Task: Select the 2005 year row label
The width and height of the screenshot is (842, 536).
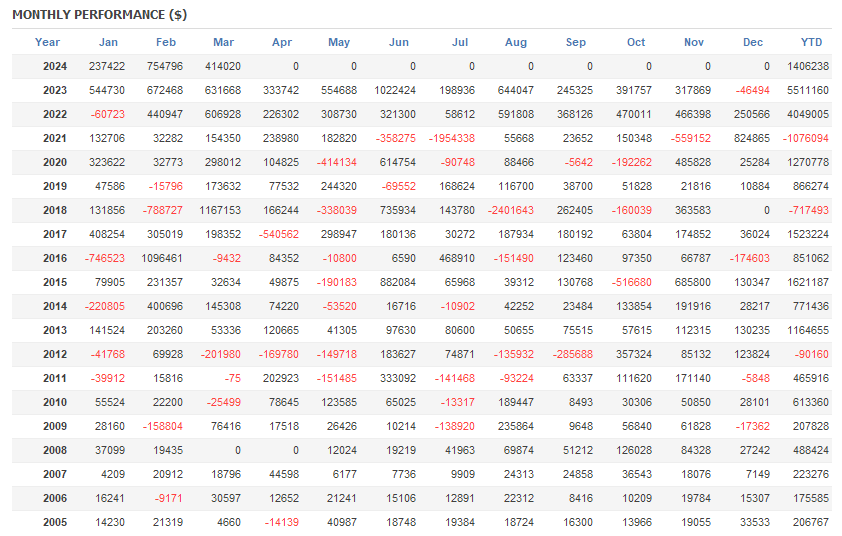Action: 55,522
